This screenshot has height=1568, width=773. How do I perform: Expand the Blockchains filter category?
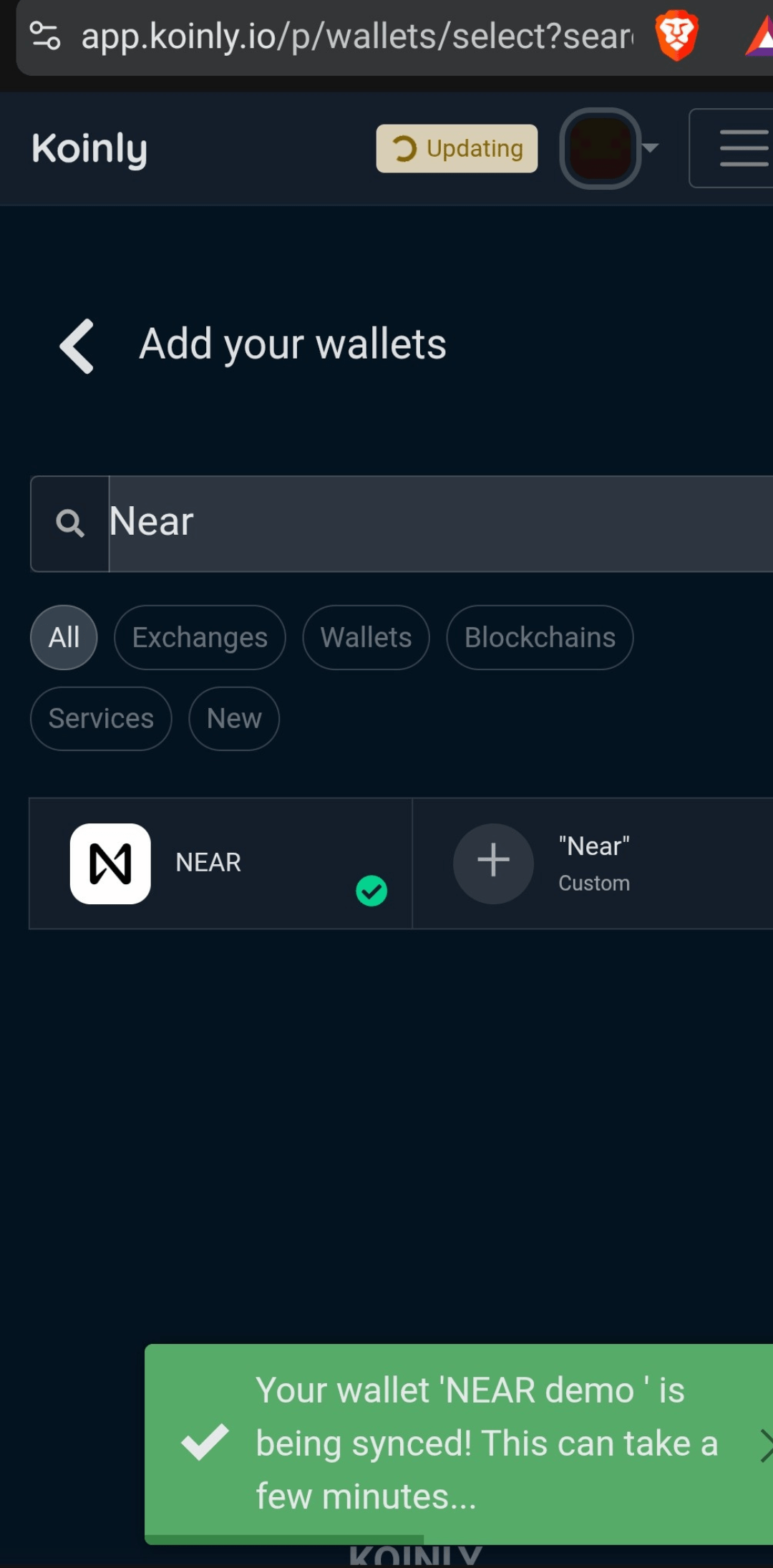539,637
